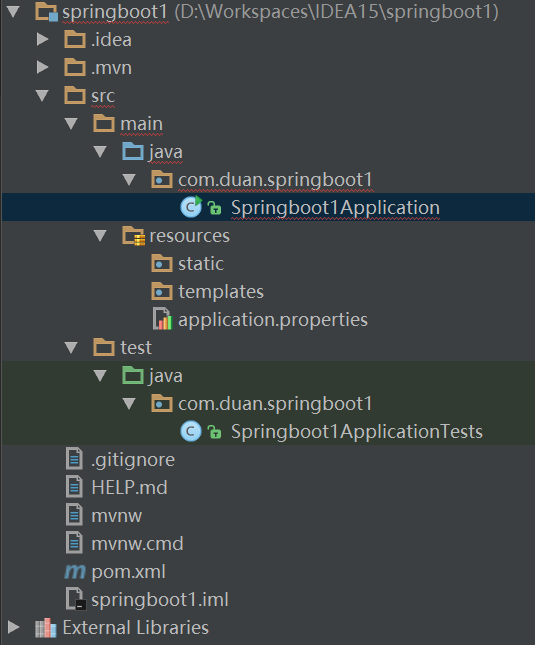Collapse the springboot1 project root arrow
Screen dimensions: 535x645
14,12
